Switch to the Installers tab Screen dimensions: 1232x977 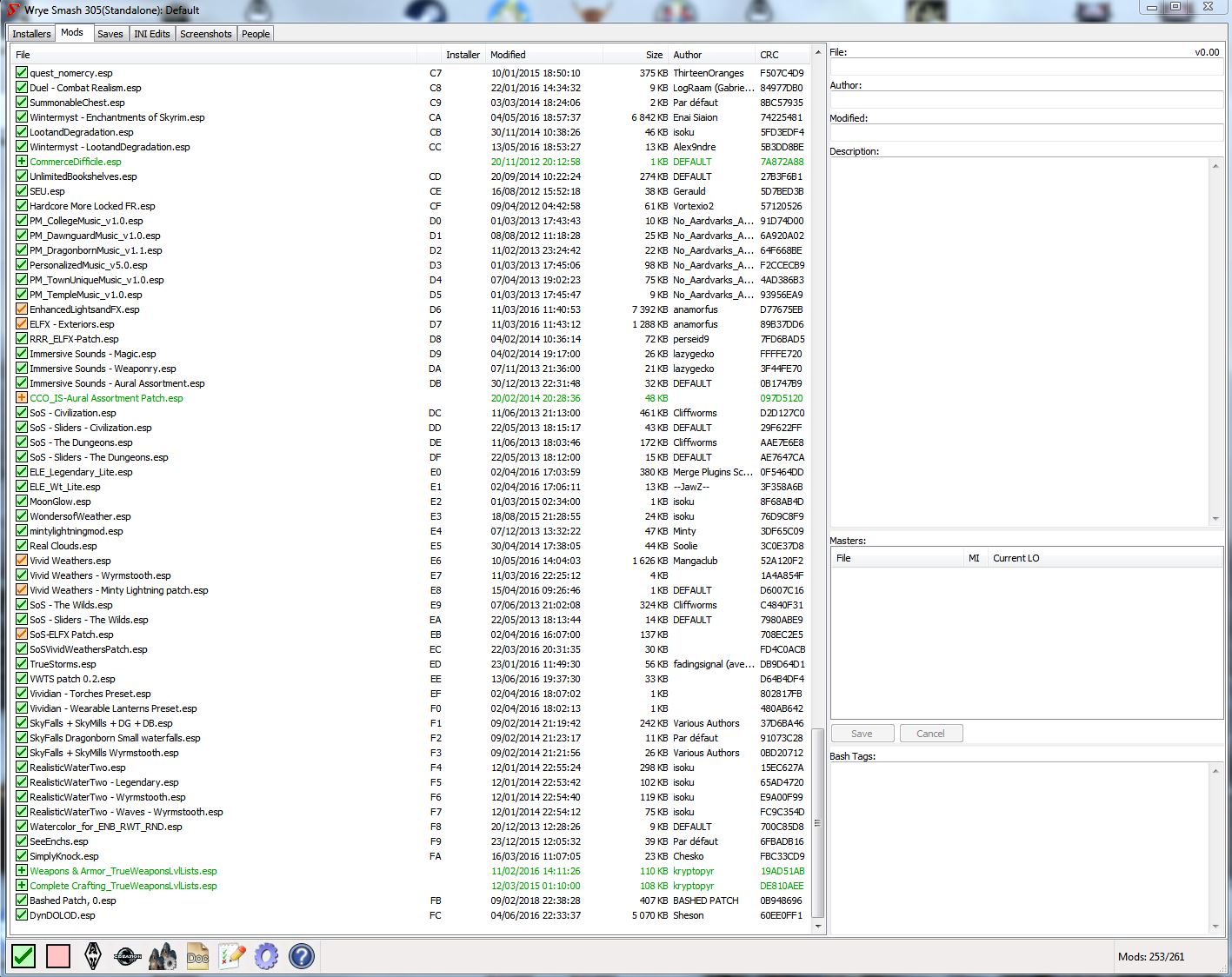pos(31,34)
